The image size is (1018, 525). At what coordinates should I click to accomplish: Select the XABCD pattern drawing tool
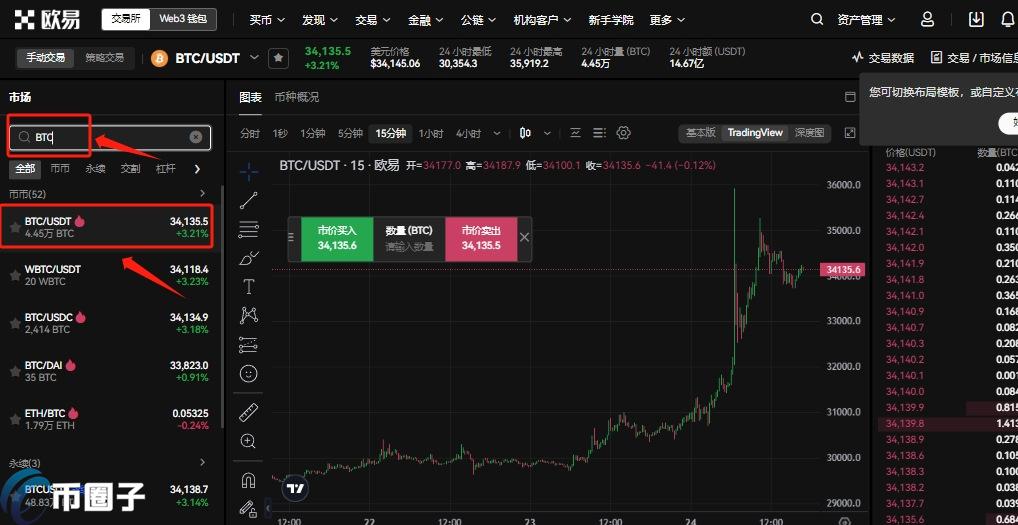pos(249,315)
